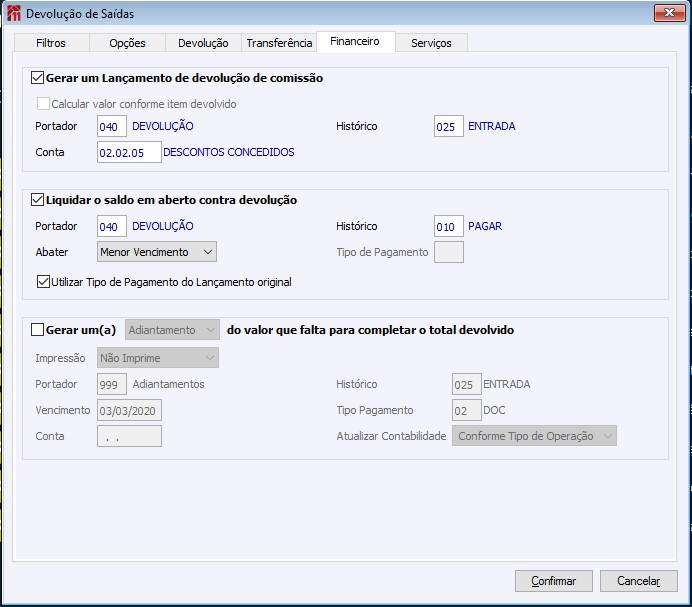
Task: Click Portador field 040 in Liquidar section
Action: (112, 226)
